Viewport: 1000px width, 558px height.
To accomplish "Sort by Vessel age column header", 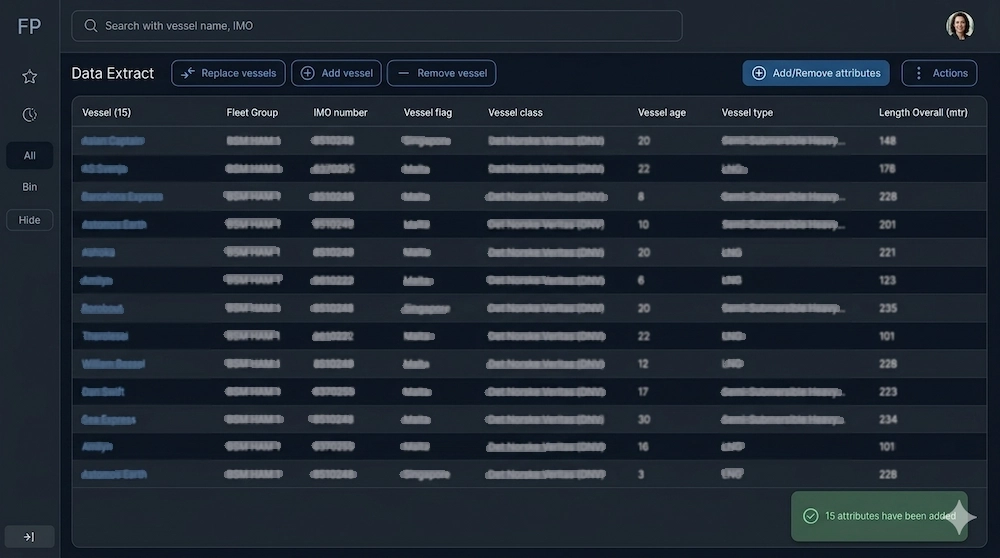I will point(662,113).
